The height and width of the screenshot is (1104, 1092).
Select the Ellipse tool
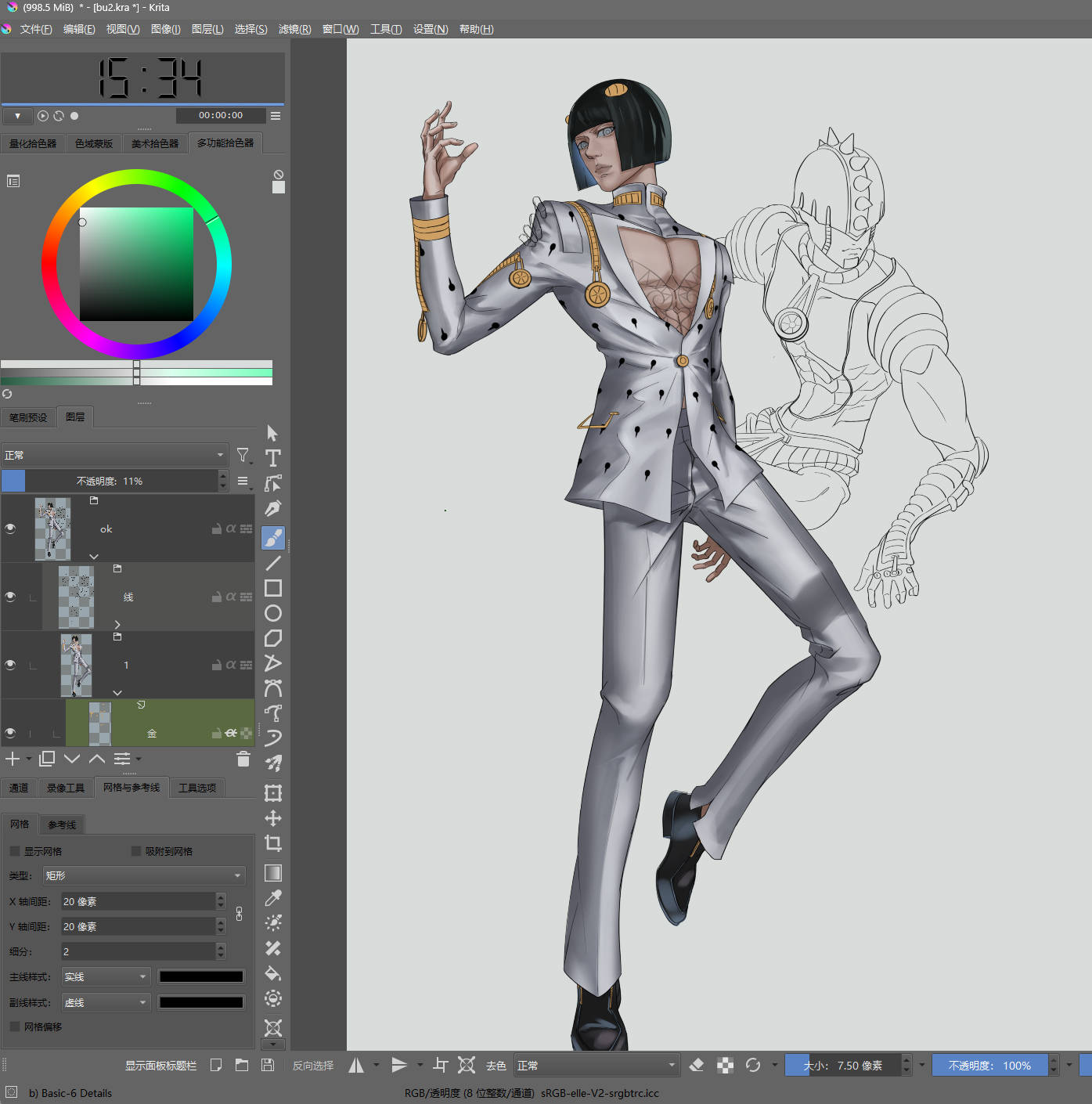point(272,613)
